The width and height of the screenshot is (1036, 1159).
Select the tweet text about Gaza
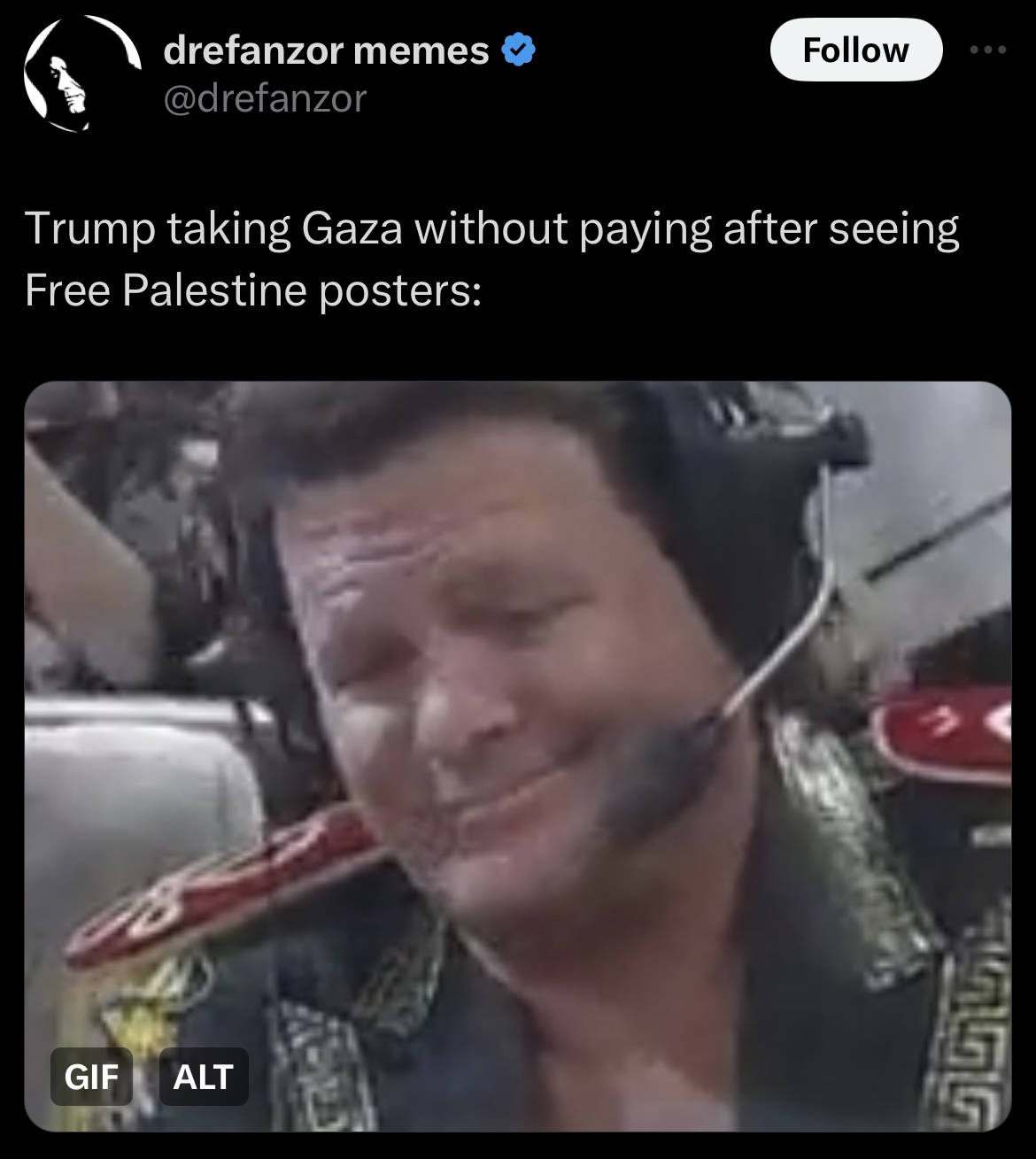point(492,259)
